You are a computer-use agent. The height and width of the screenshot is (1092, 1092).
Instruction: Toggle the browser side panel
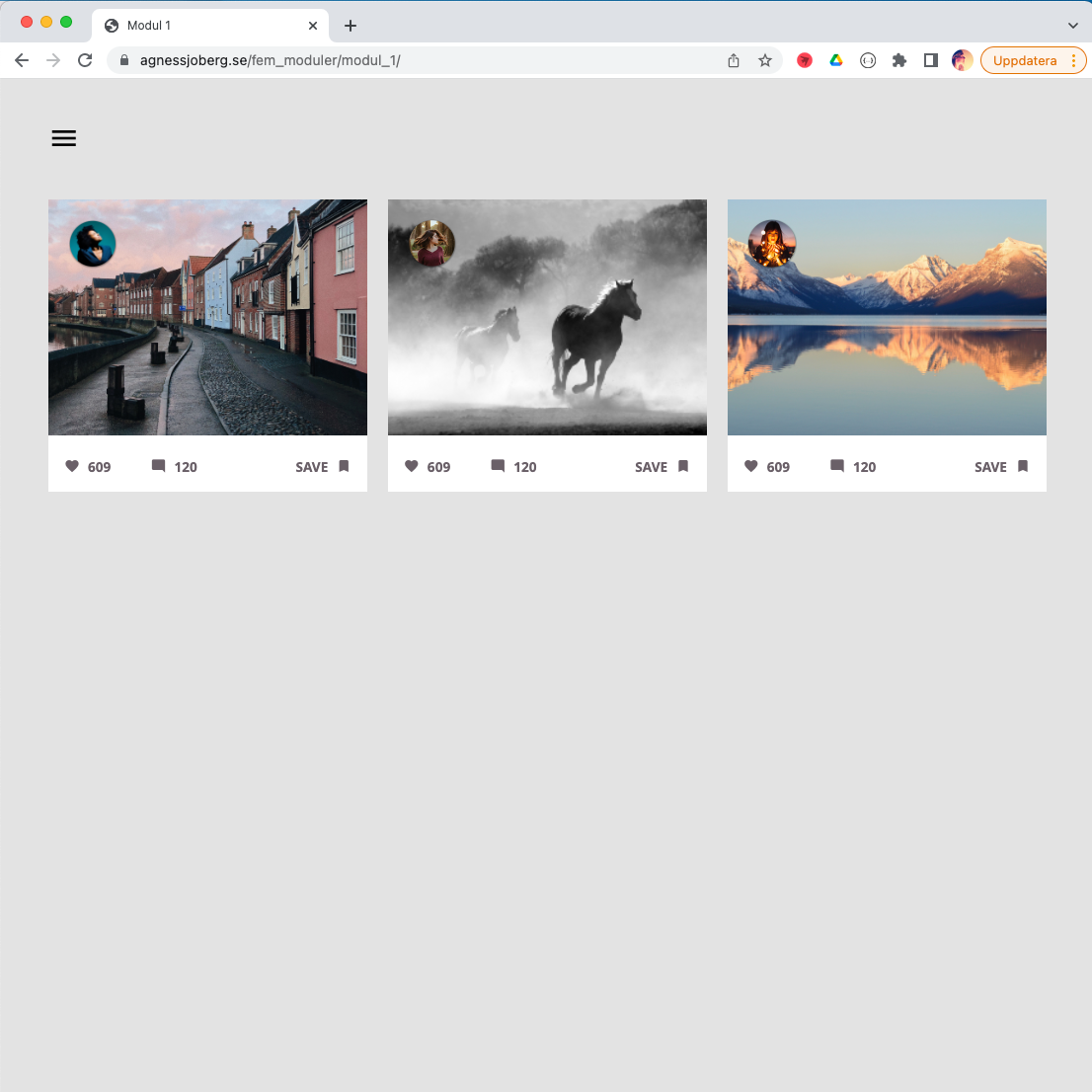coord(930,60)
